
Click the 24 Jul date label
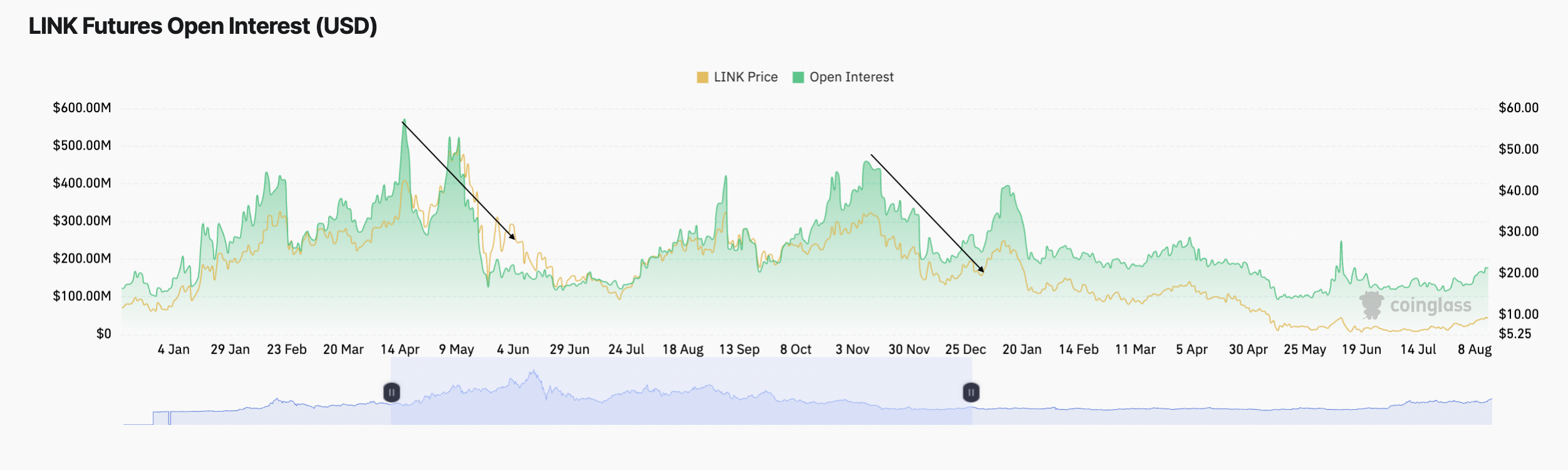click(x=626, y=350)
